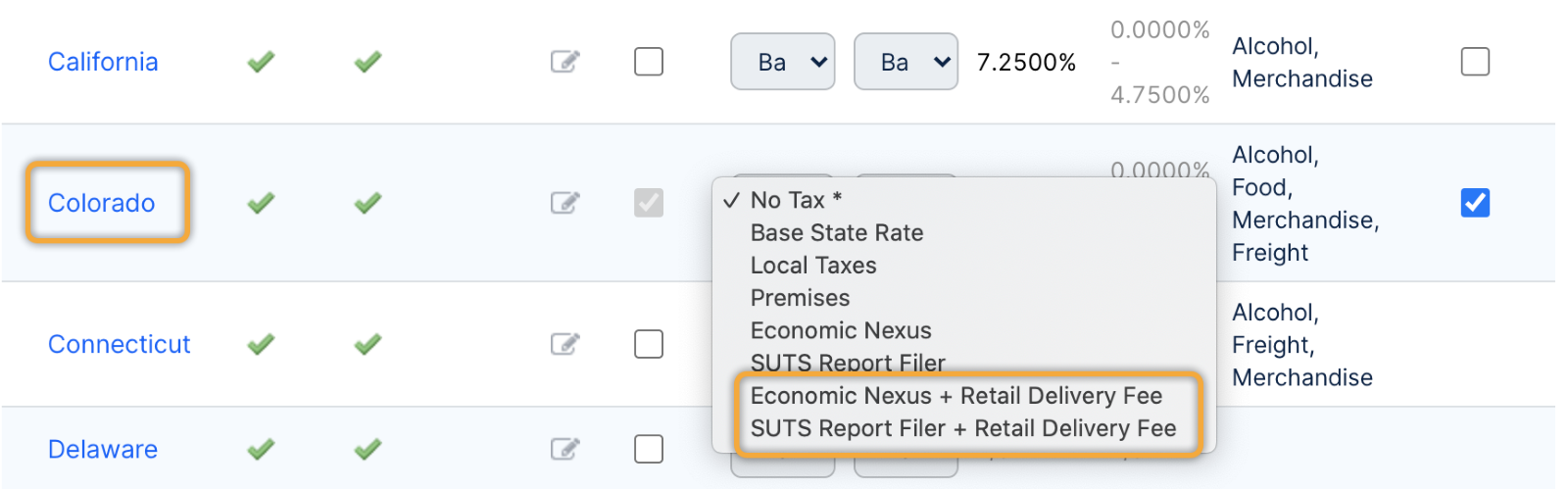Click the second green checkmark in Colorado row
Image resolution: width=1568 pixels, height=489 pixels.
click(367, 203)
